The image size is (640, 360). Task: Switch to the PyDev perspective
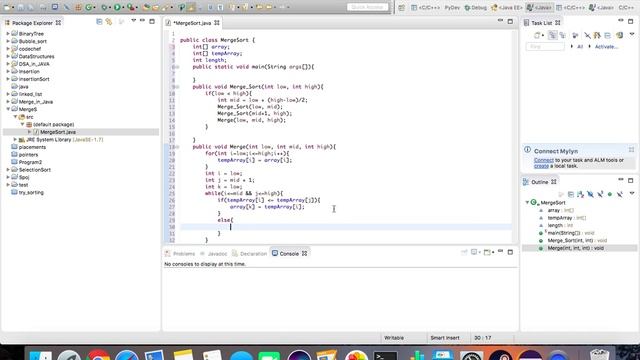tap(452, 7)
